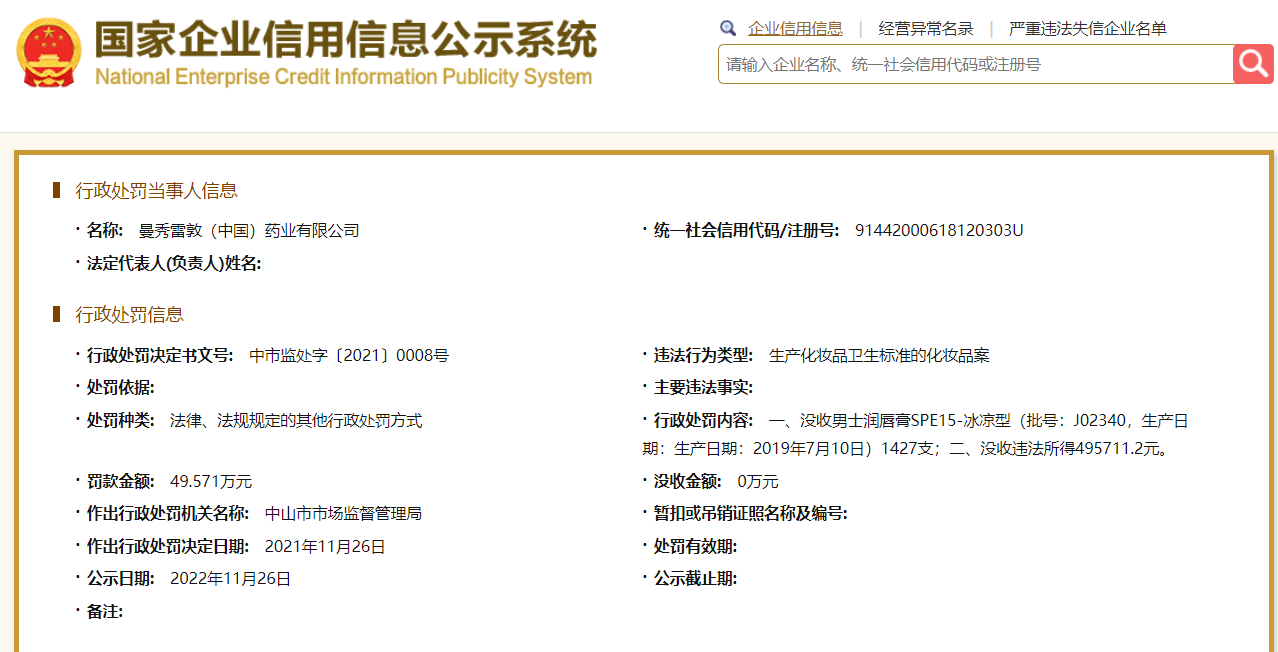Select document number 中市监处字〔2021〕0008号
This screenshot has width=1278, height=652.
[x=349, y=355]
